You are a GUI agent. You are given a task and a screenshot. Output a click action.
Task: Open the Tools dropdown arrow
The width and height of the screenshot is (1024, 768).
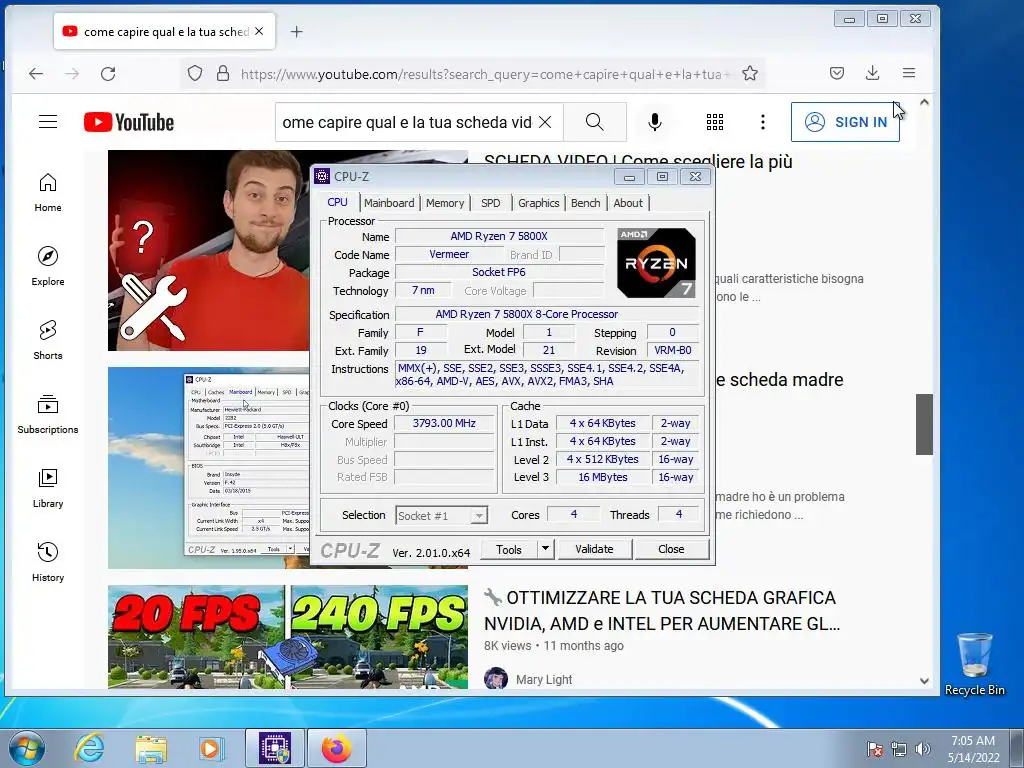click(545, 549)
